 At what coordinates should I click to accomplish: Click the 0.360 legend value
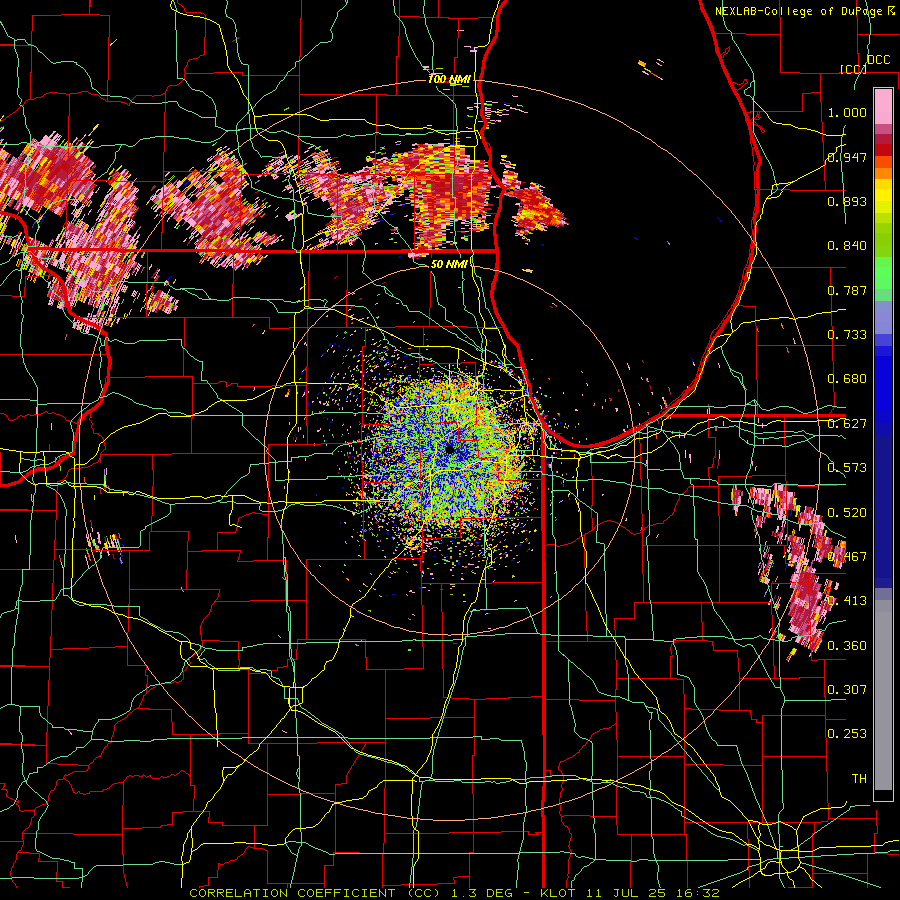[x=847, y=646]
